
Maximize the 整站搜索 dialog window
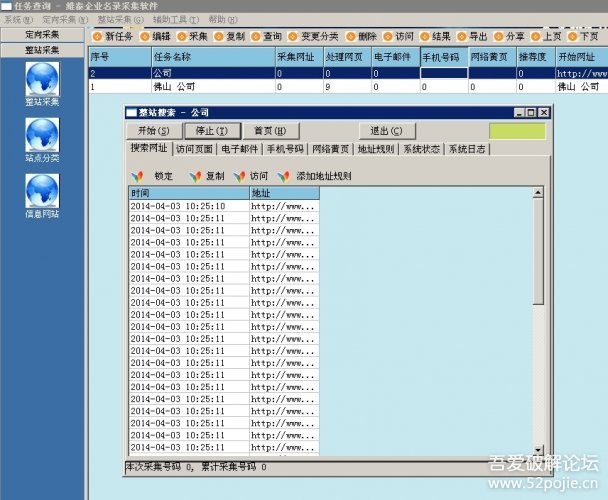531,112
